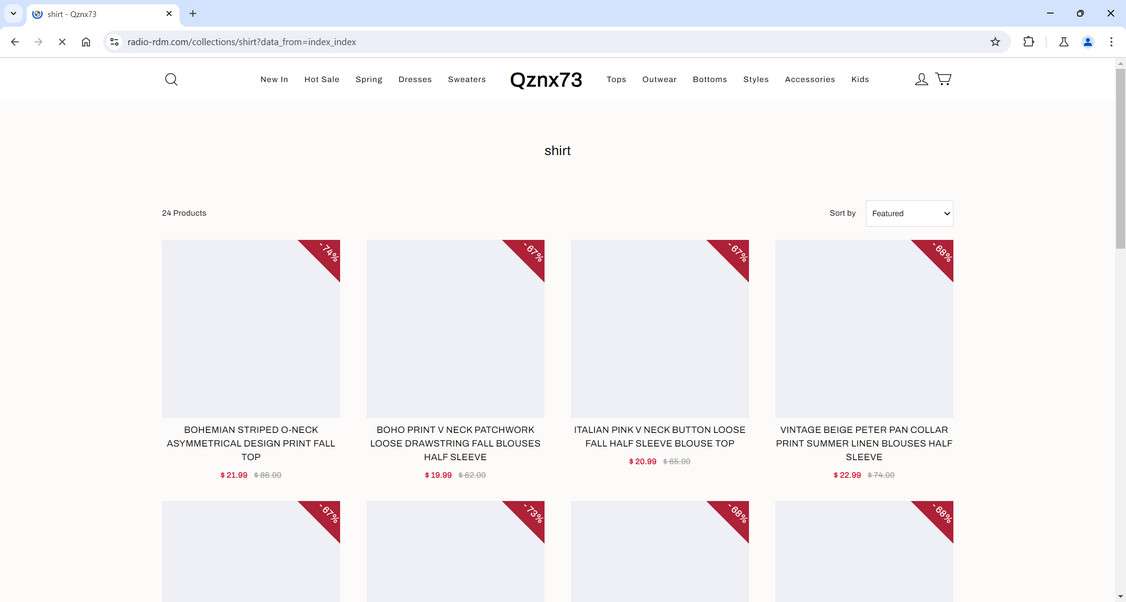The height and width of the screenshot is (602, 1126).
Task: Click the $ 22.99 sale price
Action: [847, 475]
